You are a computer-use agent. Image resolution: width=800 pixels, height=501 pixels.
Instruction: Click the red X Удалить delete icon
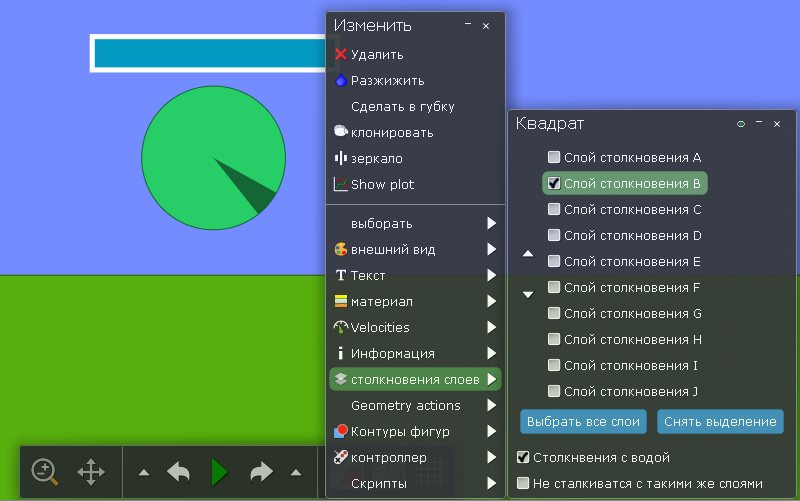340,55
